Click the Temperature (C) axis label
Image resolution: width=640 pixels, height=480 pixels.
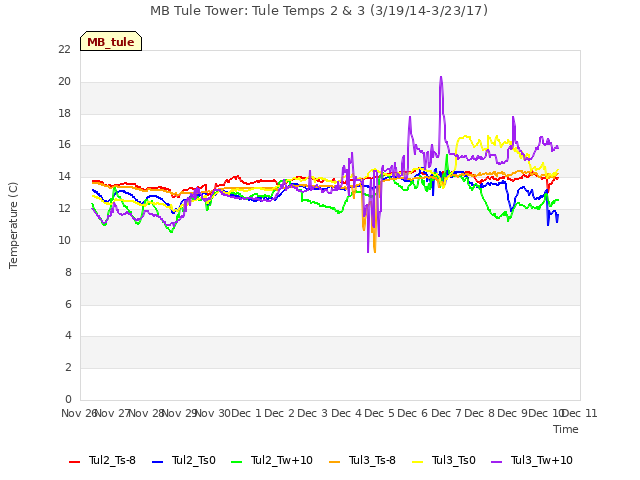click(x=13, y=225)
